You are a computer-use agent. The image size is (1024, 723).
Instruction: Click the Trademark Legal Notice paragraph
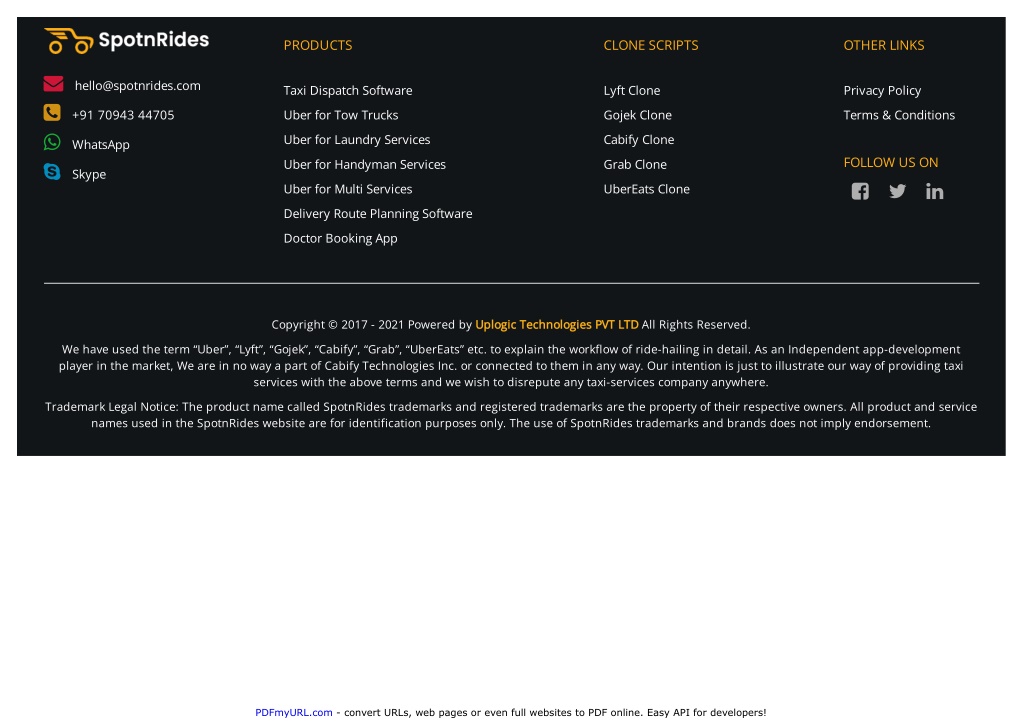[511, 415]
